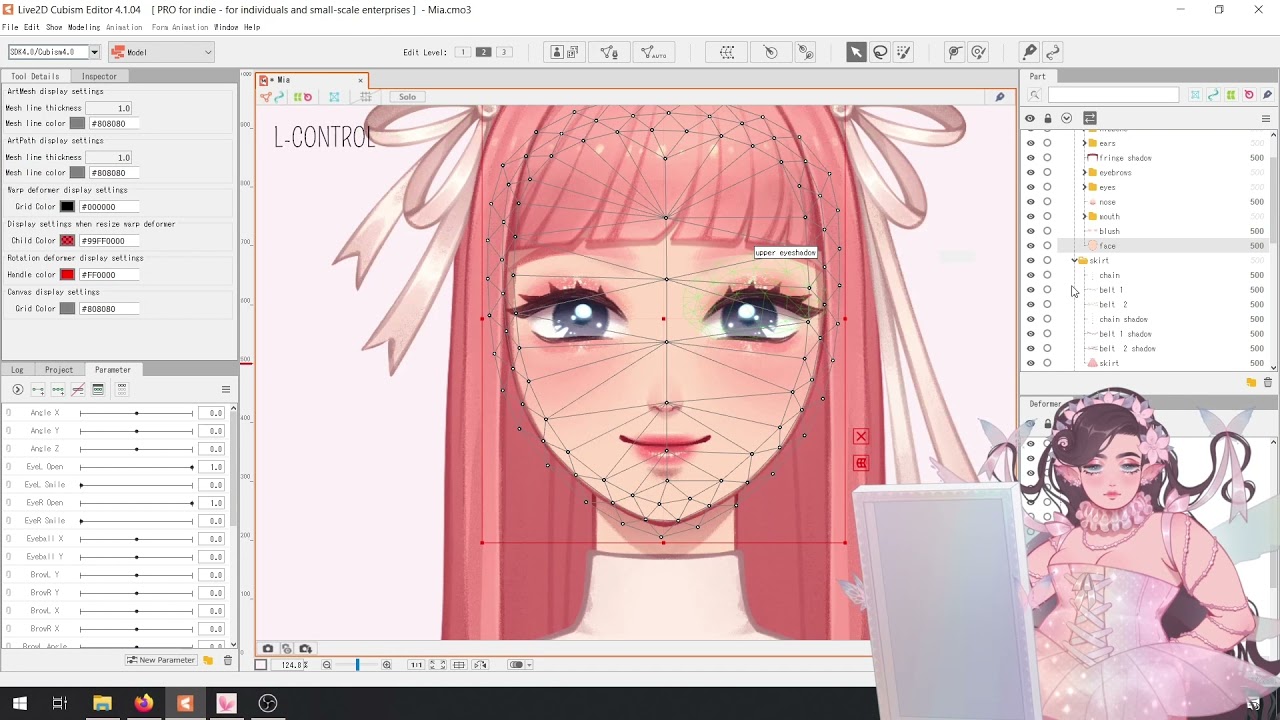
Task: Switch to the Project tab
Action: [x=59, y=370]
